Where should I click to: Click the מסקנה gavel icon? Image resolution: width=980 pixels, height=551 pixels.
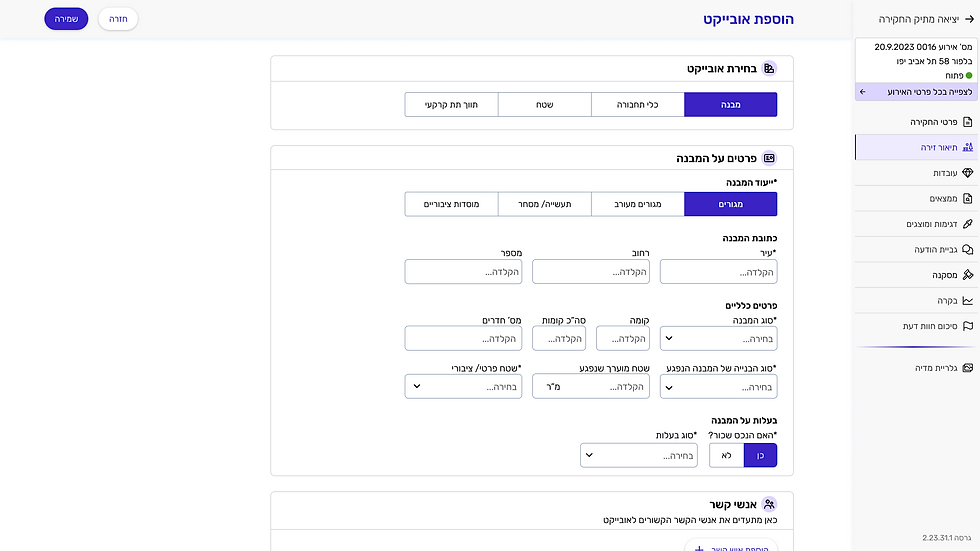[966, 275]
